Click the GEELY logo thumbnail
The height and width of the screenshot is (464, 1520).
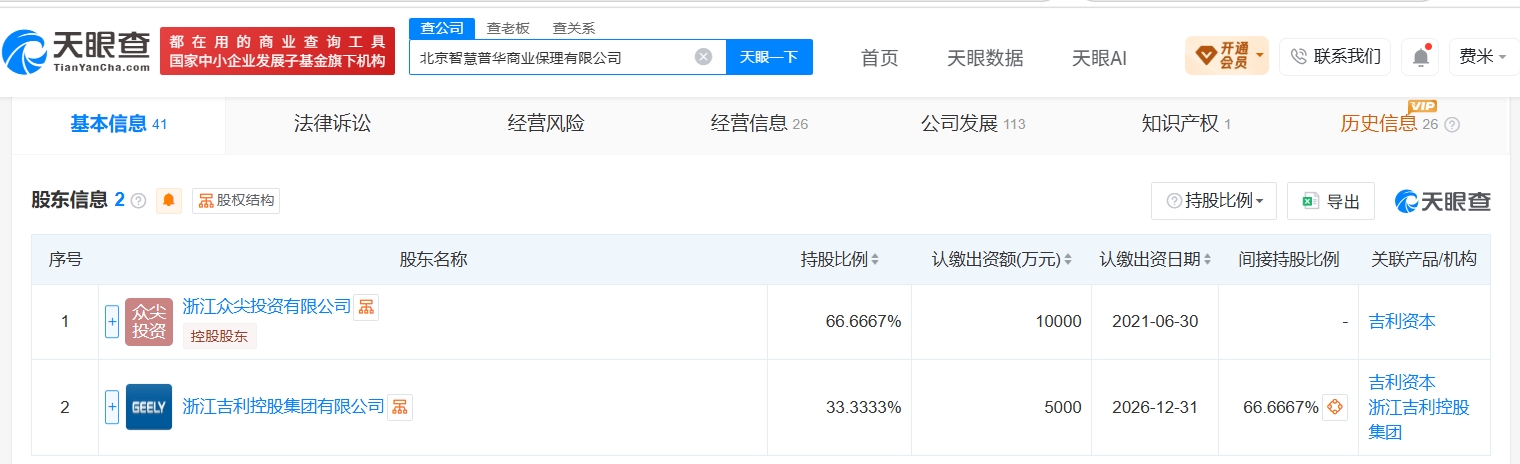tap(149, 407)
